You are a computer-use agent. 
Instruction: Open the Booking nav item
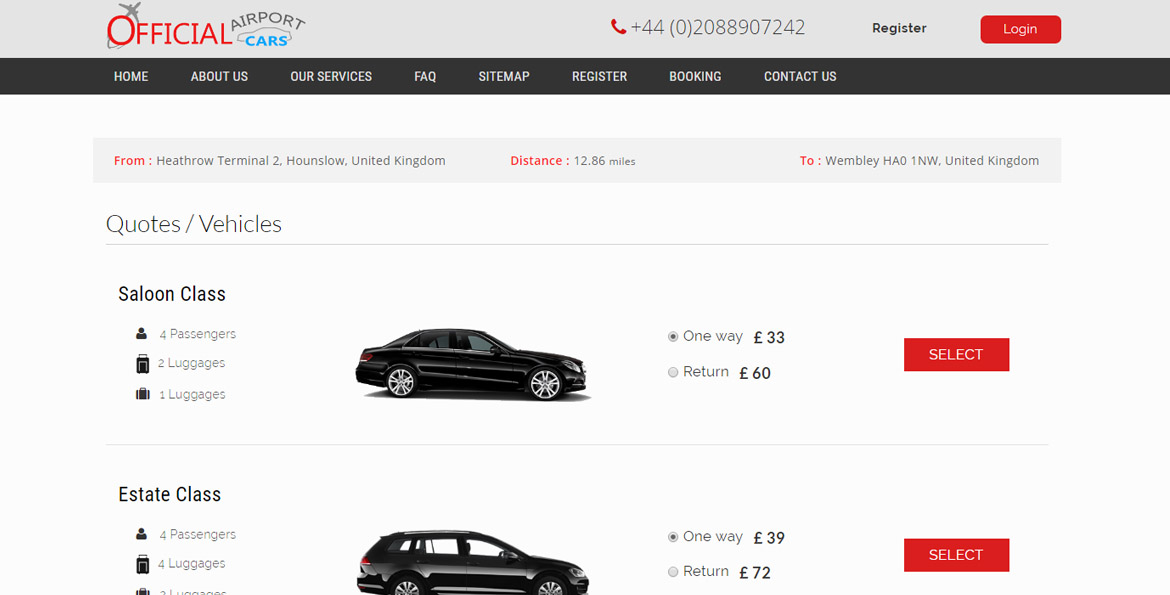(x=695, y=76)
